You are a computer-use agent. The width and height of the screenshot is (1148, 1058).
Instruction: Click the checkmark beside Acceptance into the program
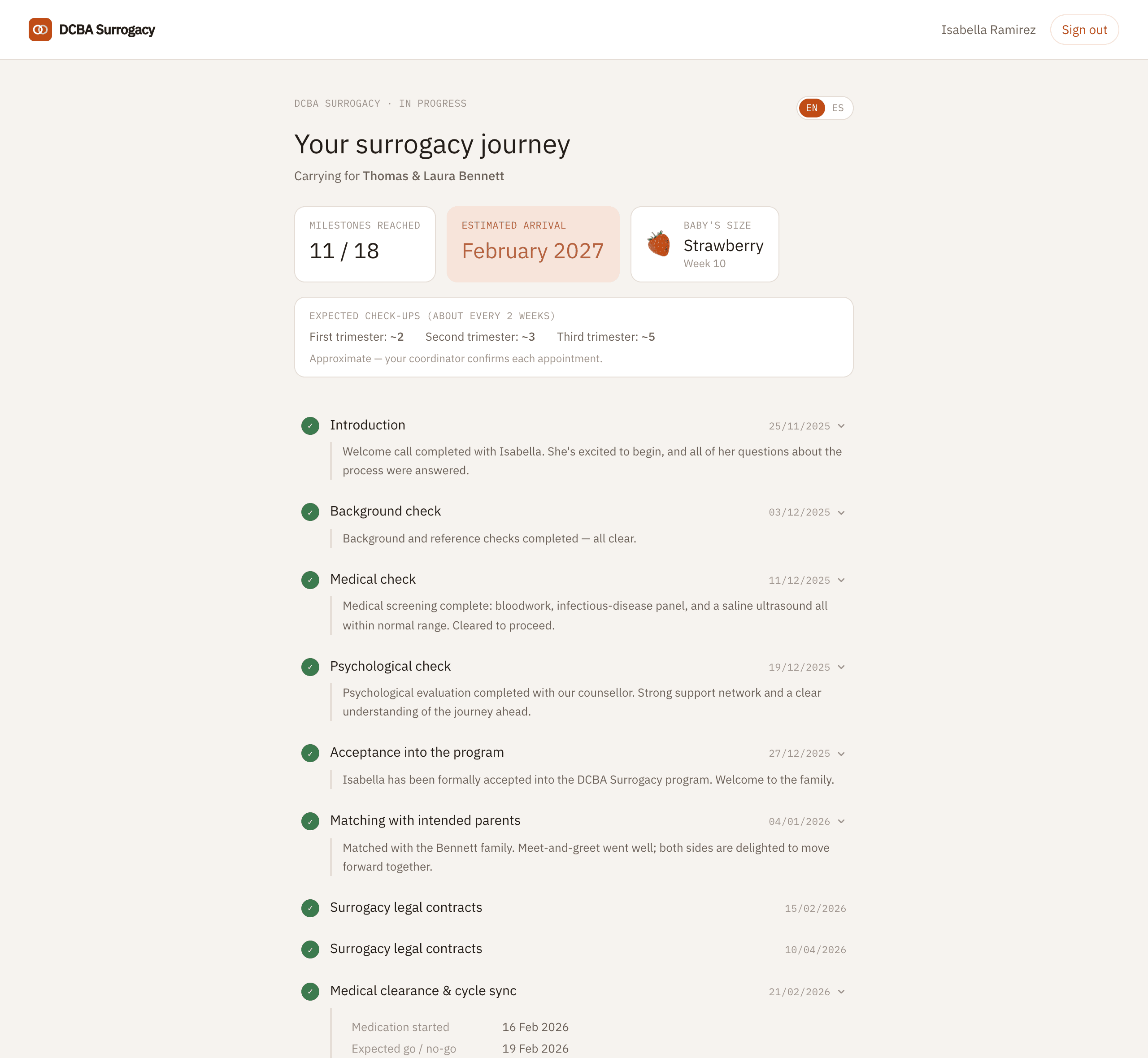point(310,754)
